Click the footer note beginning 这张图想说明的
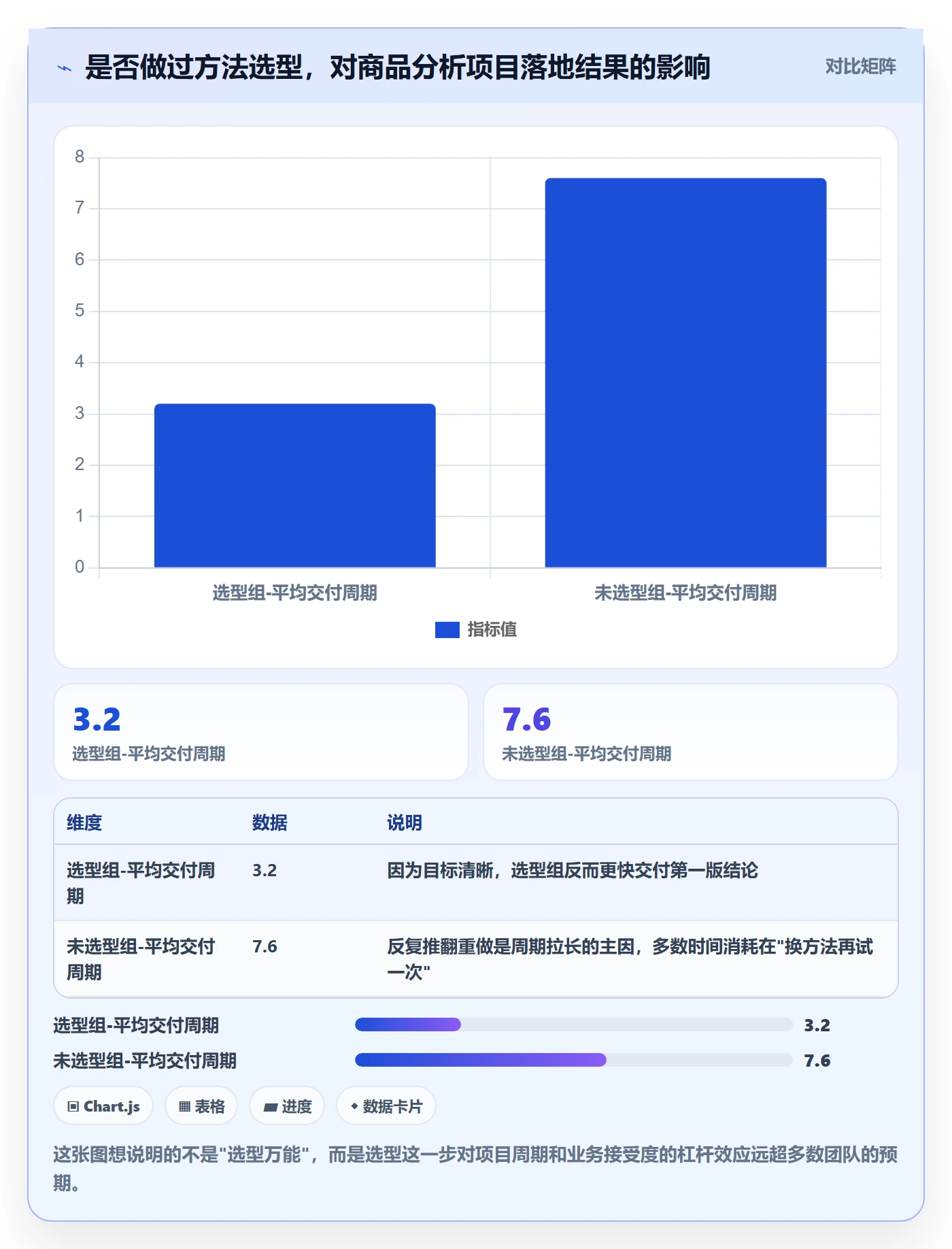 click(475, 1169)
